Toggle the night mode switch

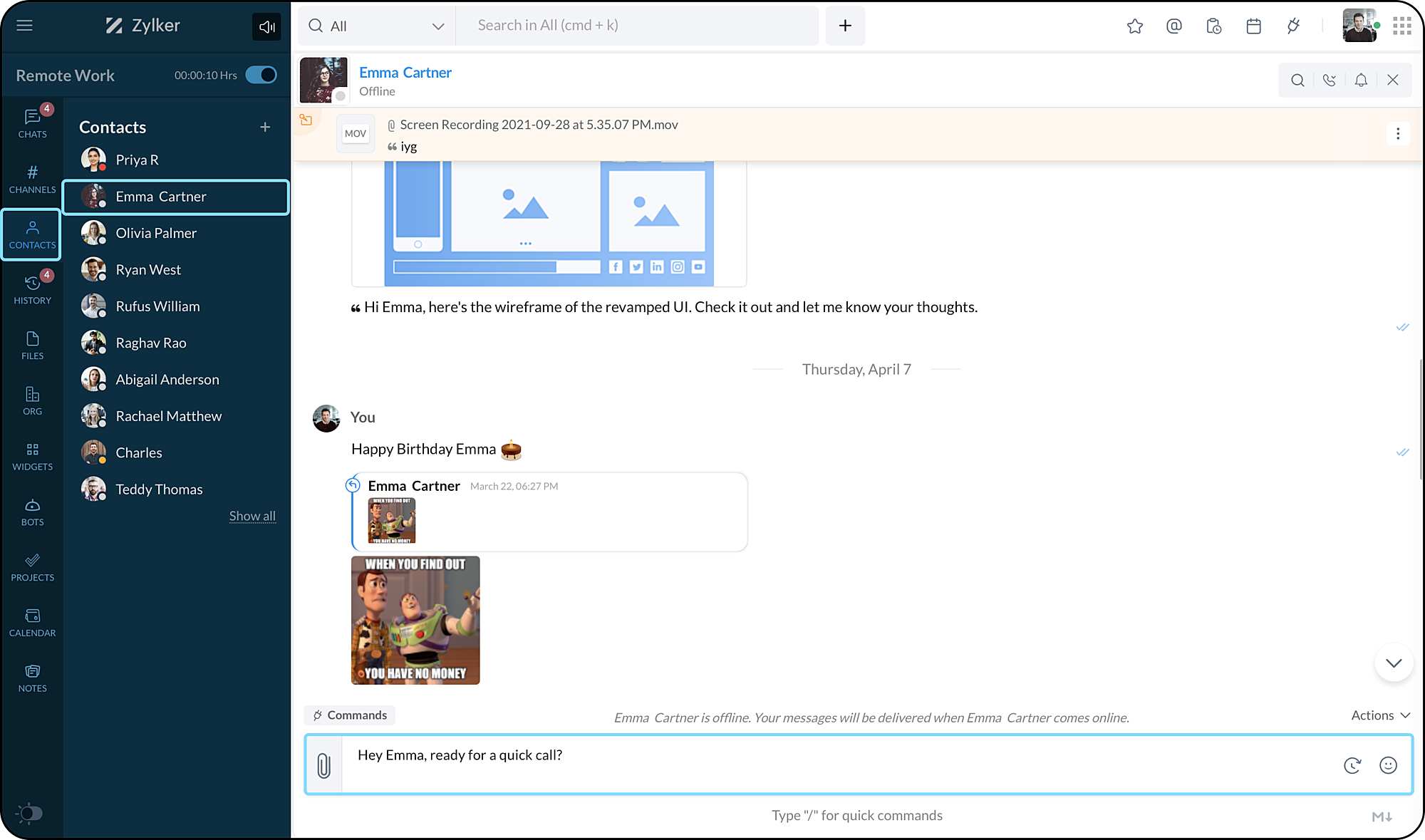point(30,813)
